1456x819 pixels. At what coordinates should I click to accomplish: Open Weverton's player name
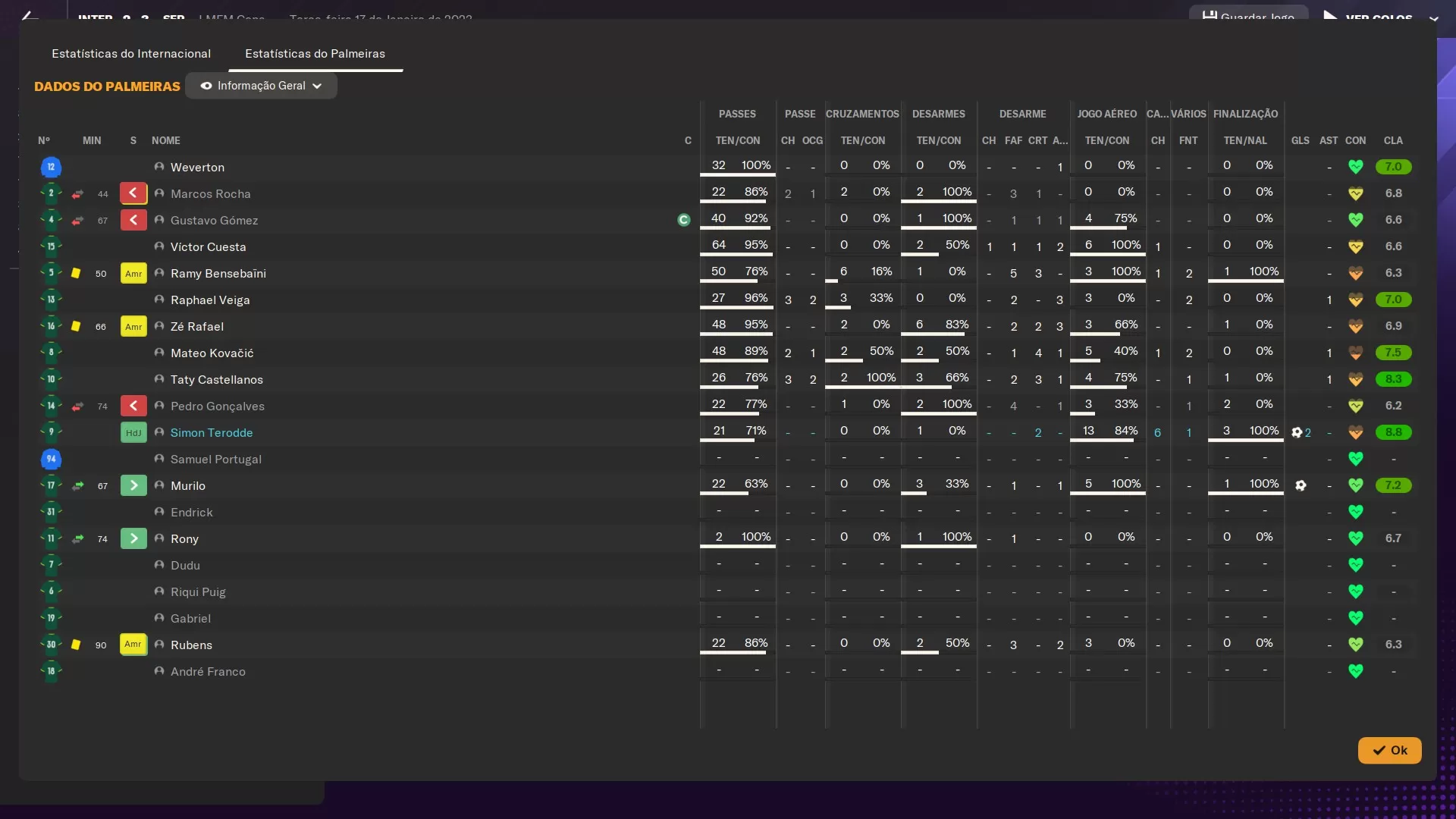click(x=197, y=167)
